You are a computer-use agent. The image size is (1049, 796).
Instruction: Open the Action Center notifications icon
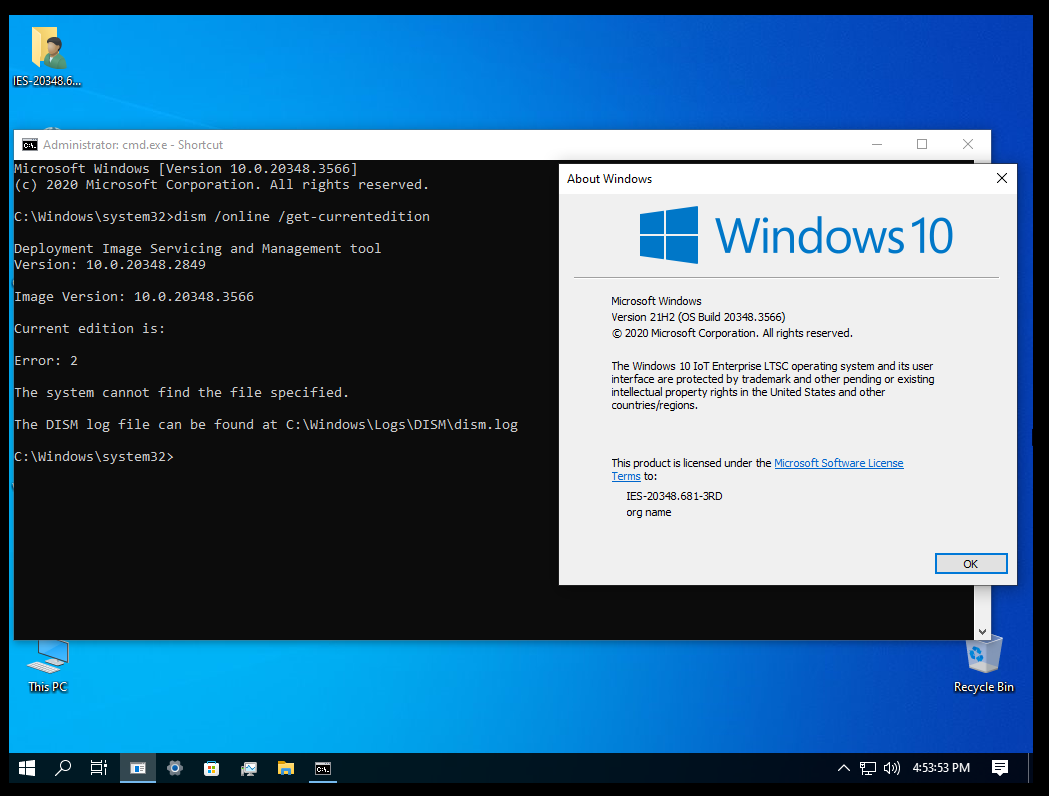pos(1000,768)
